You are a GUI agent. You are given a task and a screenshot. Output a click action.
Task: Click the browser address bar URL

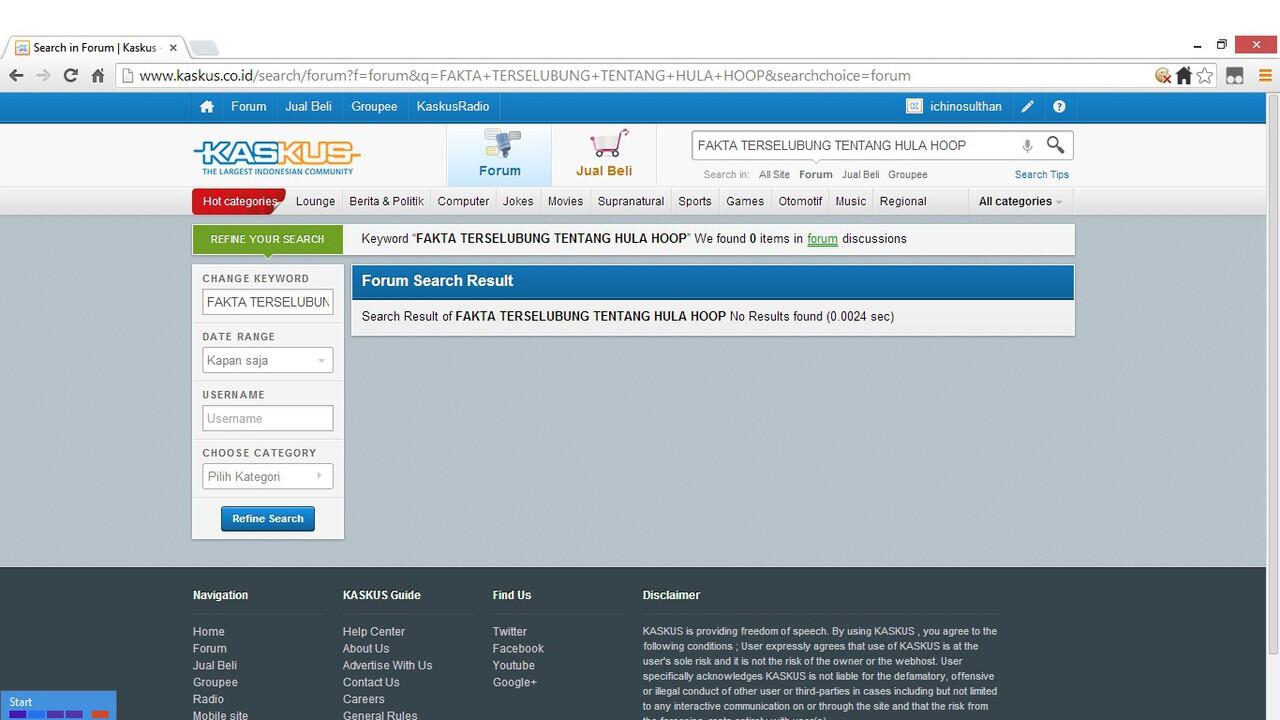(x=524, y=75)
